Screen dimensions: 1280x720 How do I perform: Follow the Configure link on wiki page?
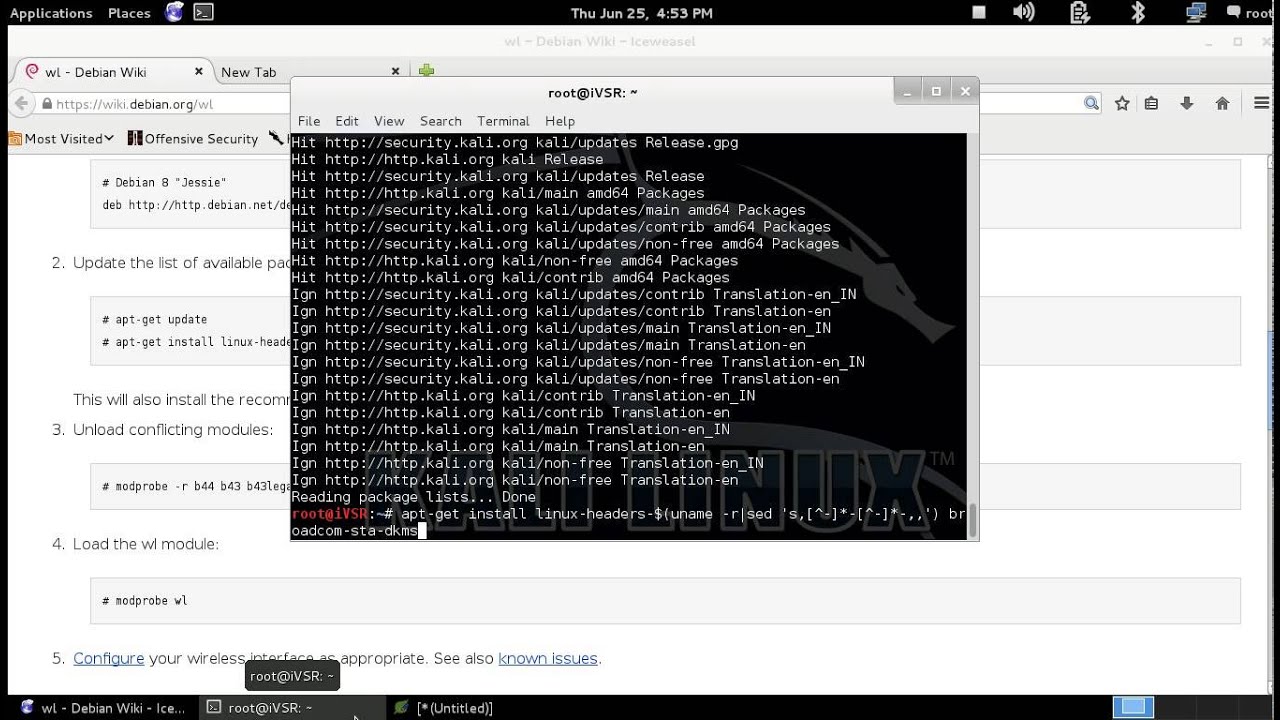(x=108, y=658)
